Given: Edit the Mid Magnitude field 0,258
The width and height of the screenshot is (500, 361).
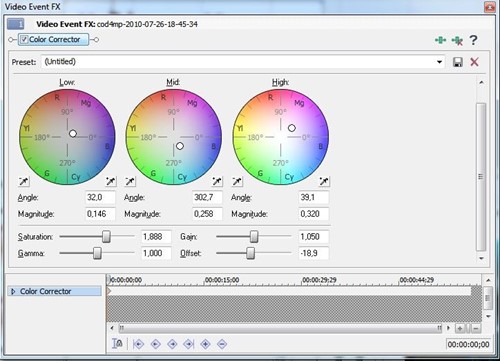Looking at the screenshot, I should tap(207, 214).
